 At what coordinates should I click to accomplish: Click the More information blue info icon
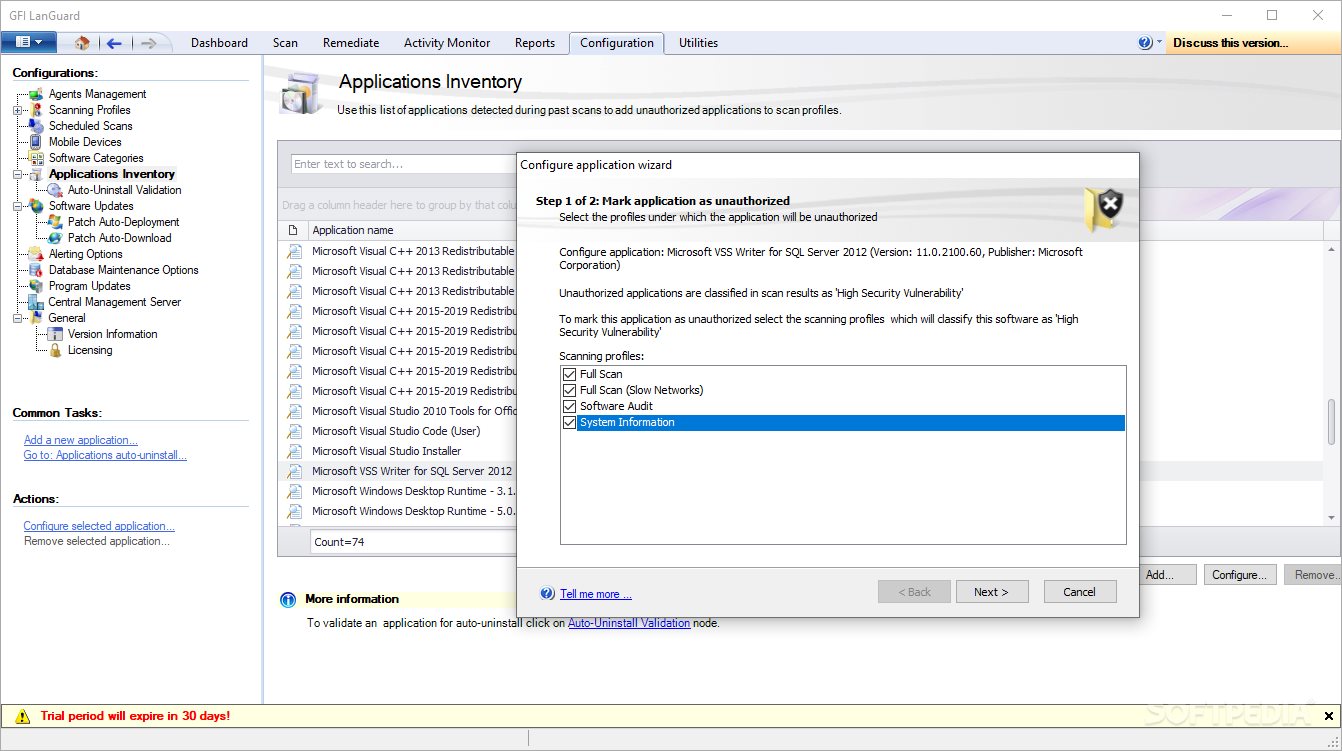[x=288, y=600]
